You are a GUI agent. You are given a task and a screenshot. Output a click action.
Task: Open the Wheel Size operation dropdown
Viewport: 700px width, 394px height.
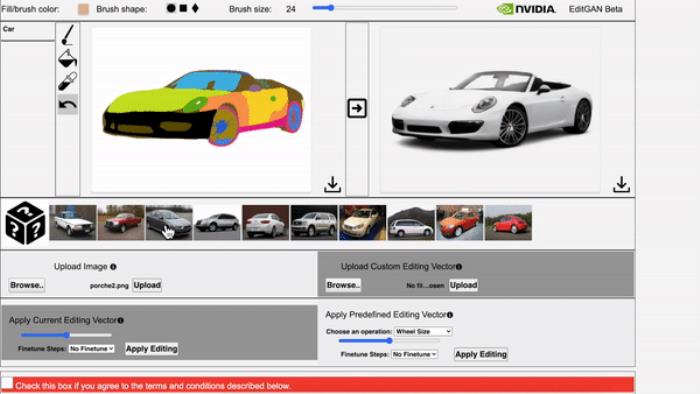pos(423,332)
